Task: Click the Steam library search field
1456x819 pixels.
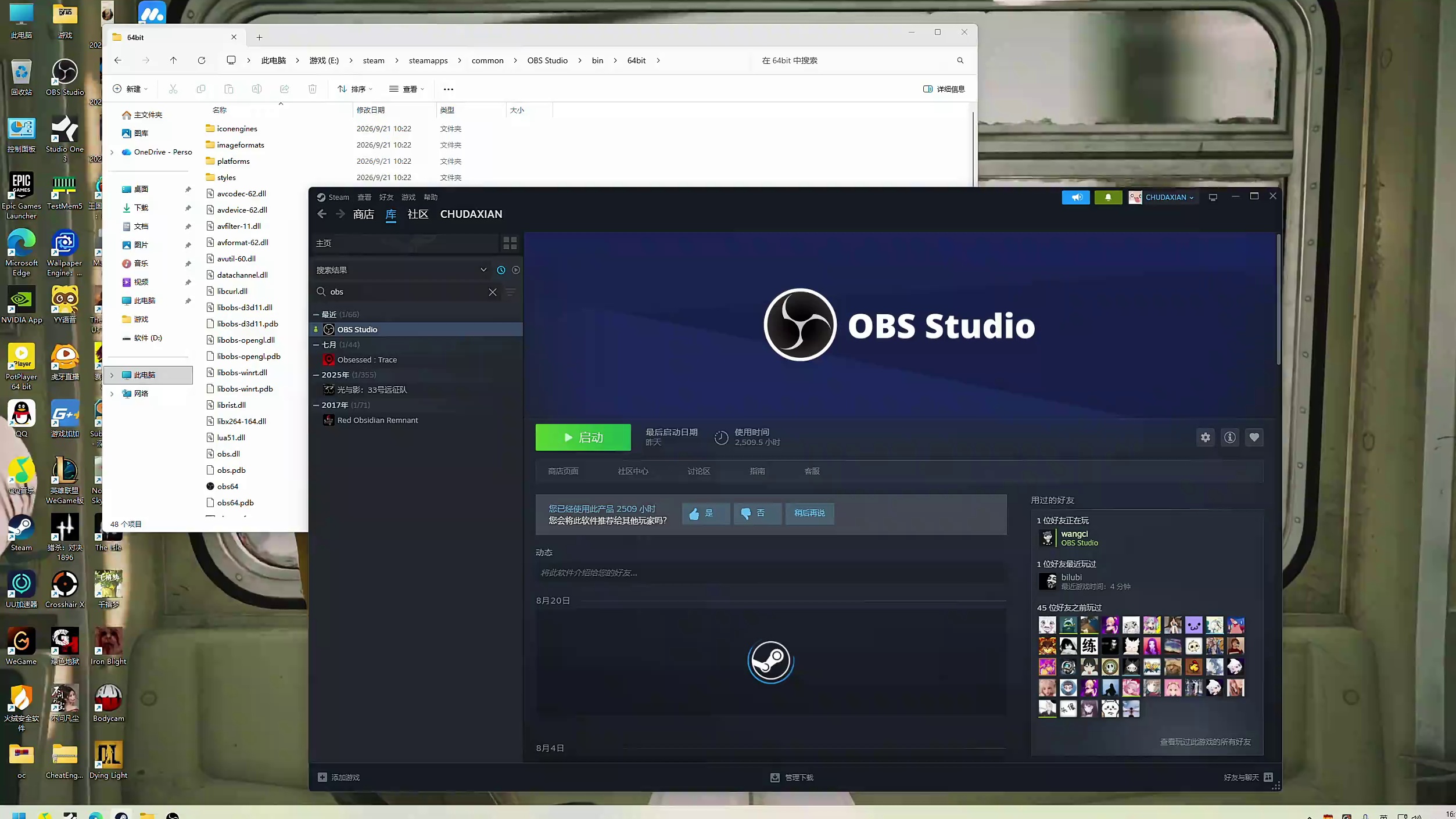Action: (406, 292)
